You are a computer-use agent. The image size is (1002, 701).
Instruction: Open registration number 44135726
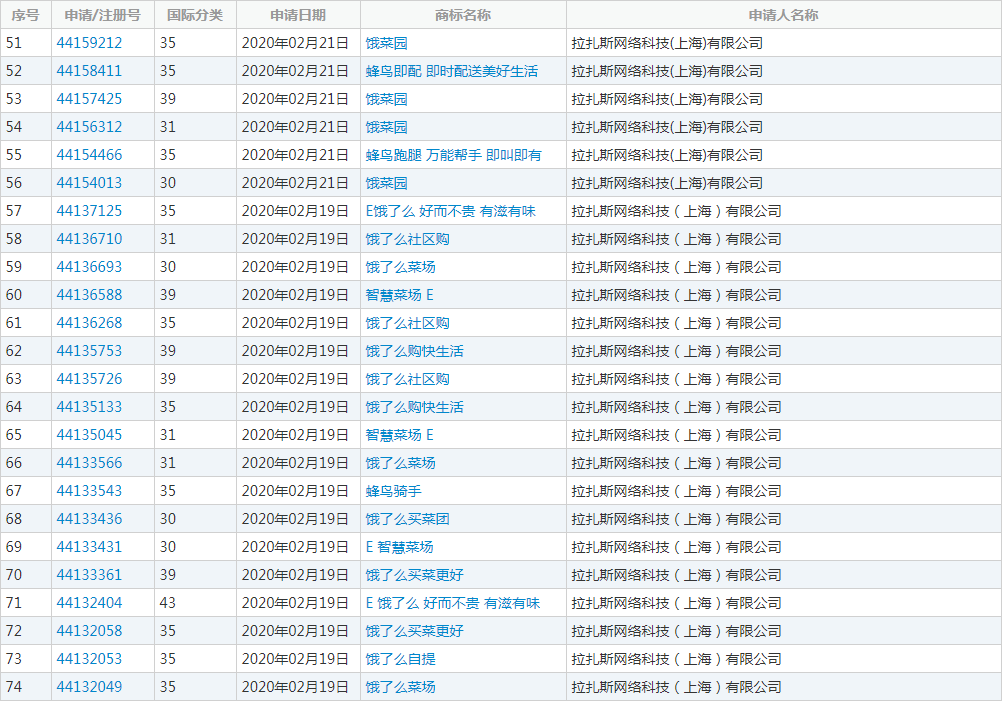[x=89, y=379]
